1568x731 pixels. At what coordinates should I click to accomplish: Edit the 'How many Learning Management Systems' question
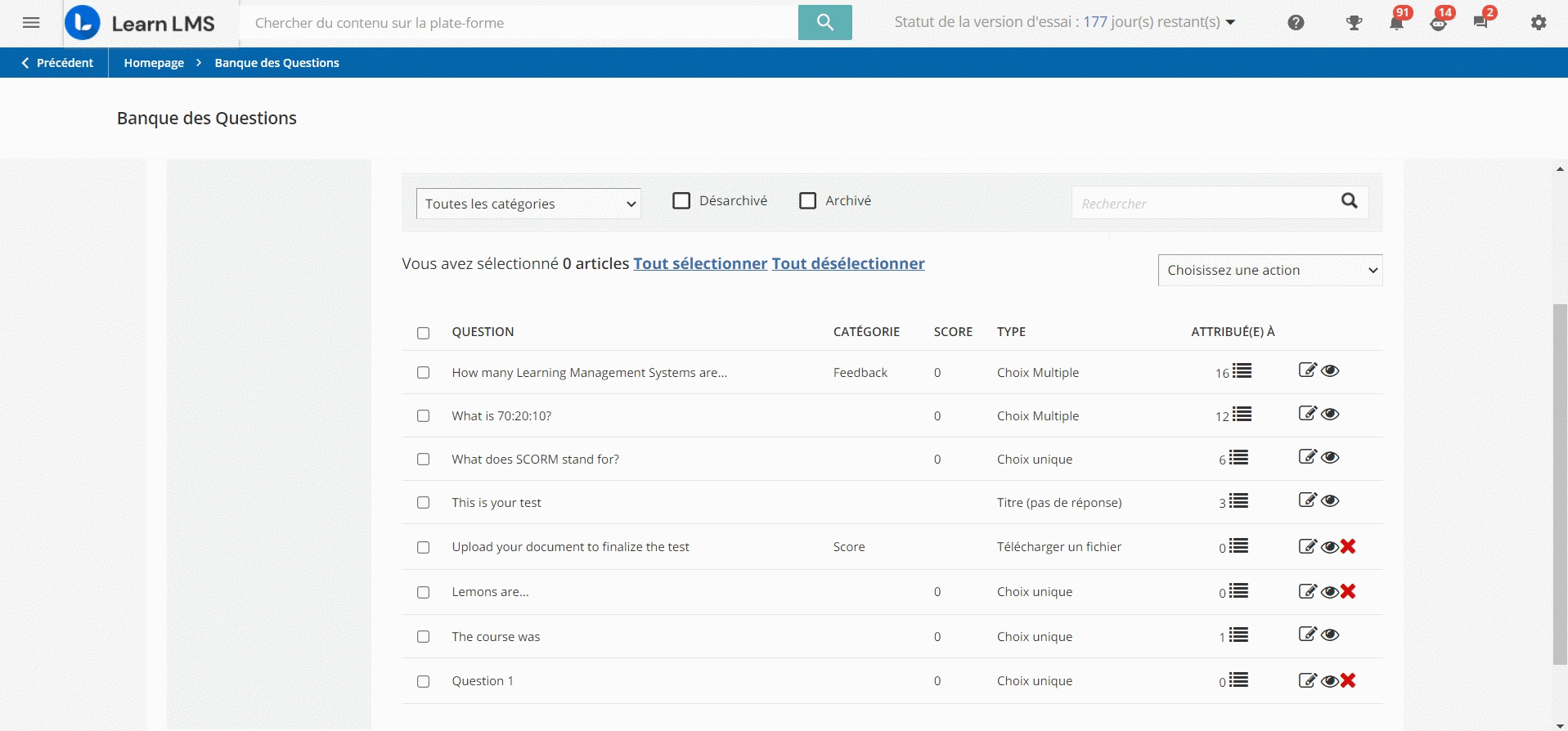1307,370
